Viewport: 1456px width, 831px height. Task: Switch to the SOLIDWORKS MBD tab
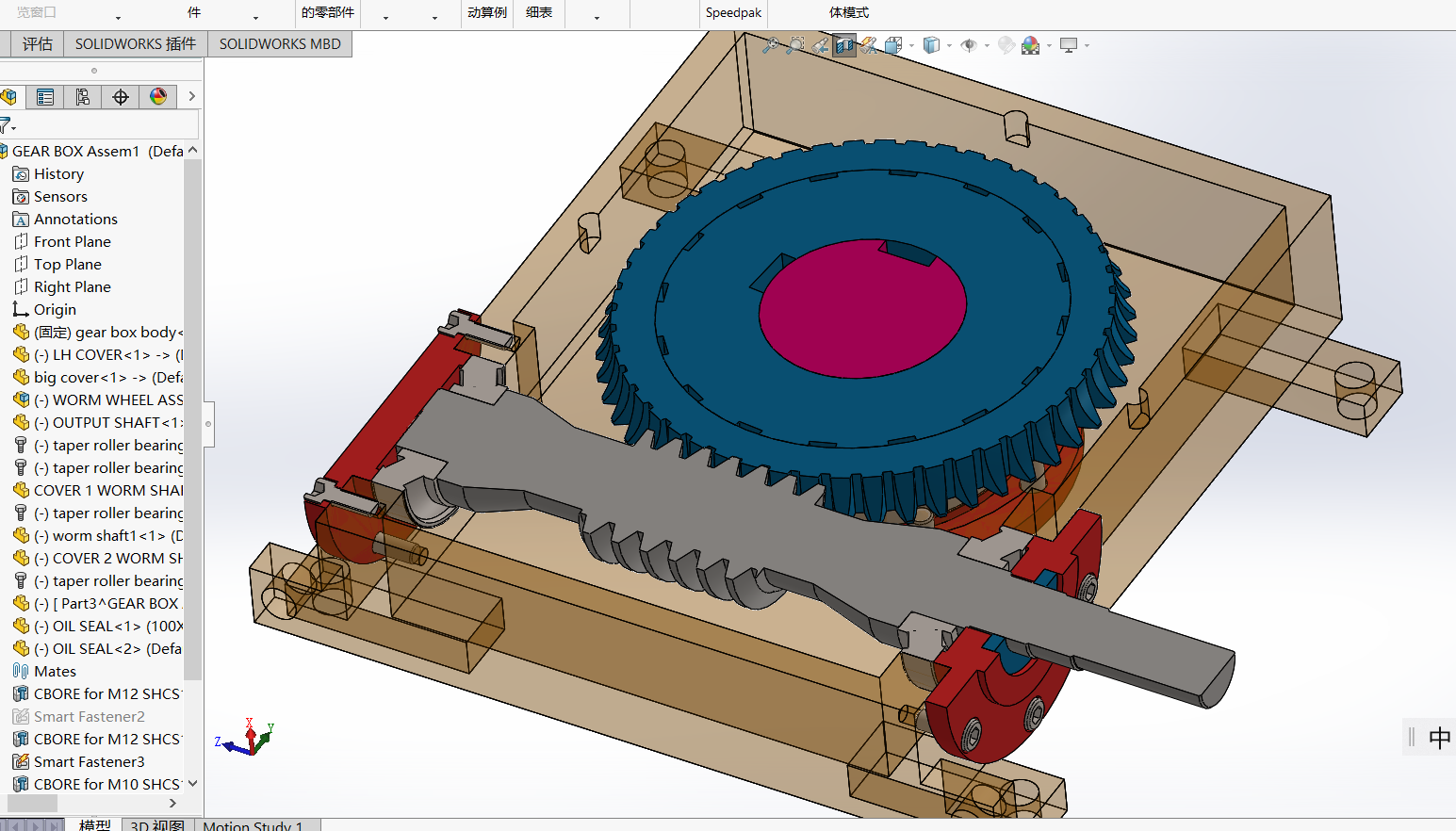coord(280,44)
